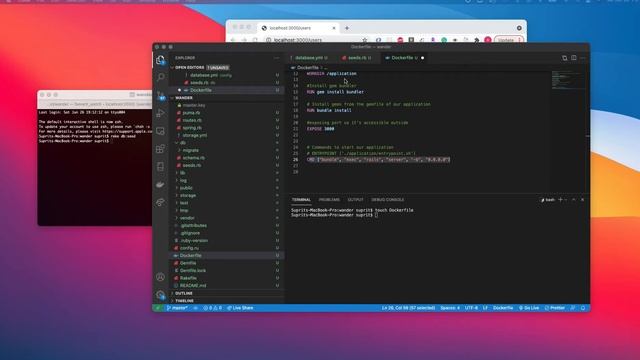Click the remote window indicator in status bar
The height and width of the screenshot is (360, 640).
click(x=158, y=308)
